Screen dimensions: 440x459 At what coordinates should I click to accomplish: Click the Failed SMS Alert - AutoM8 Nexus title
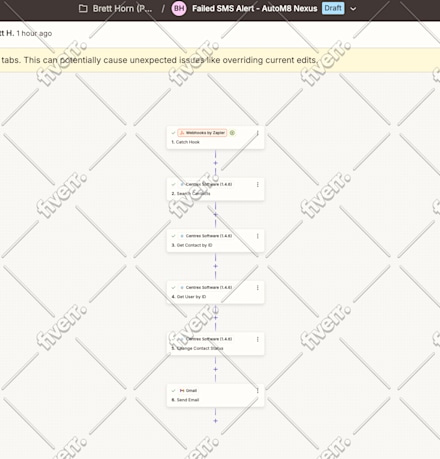click(255, 8)
